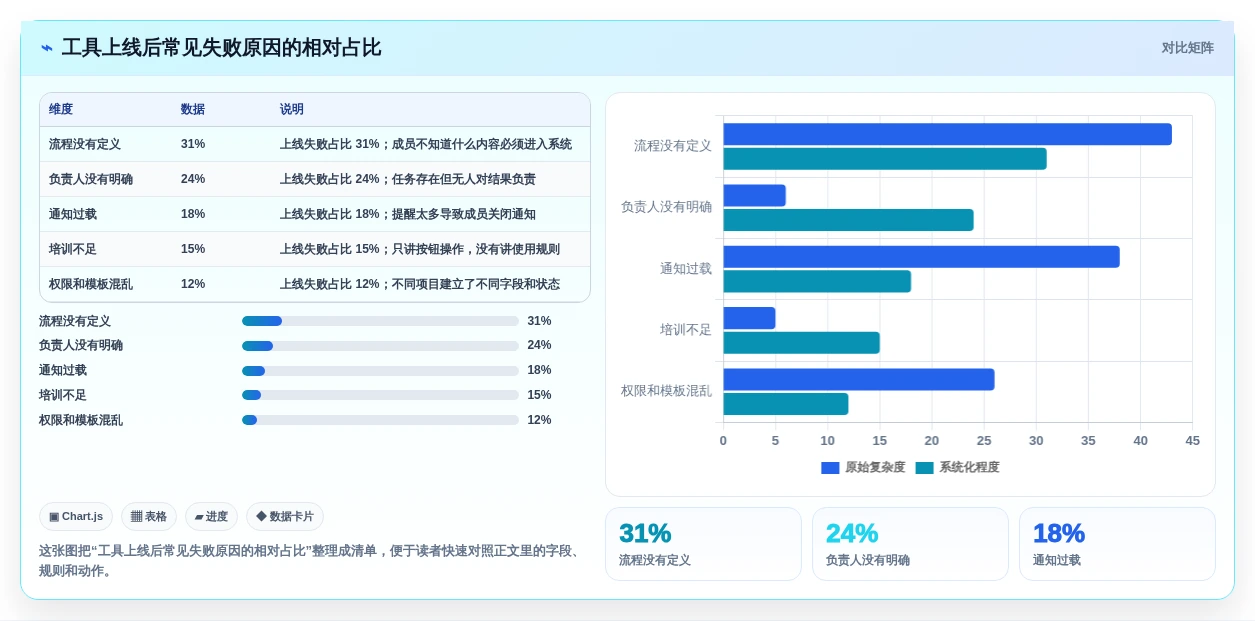Select the 负责人没有明确 table row cell
Screen dimensions: 1255x621
point(91,179)
